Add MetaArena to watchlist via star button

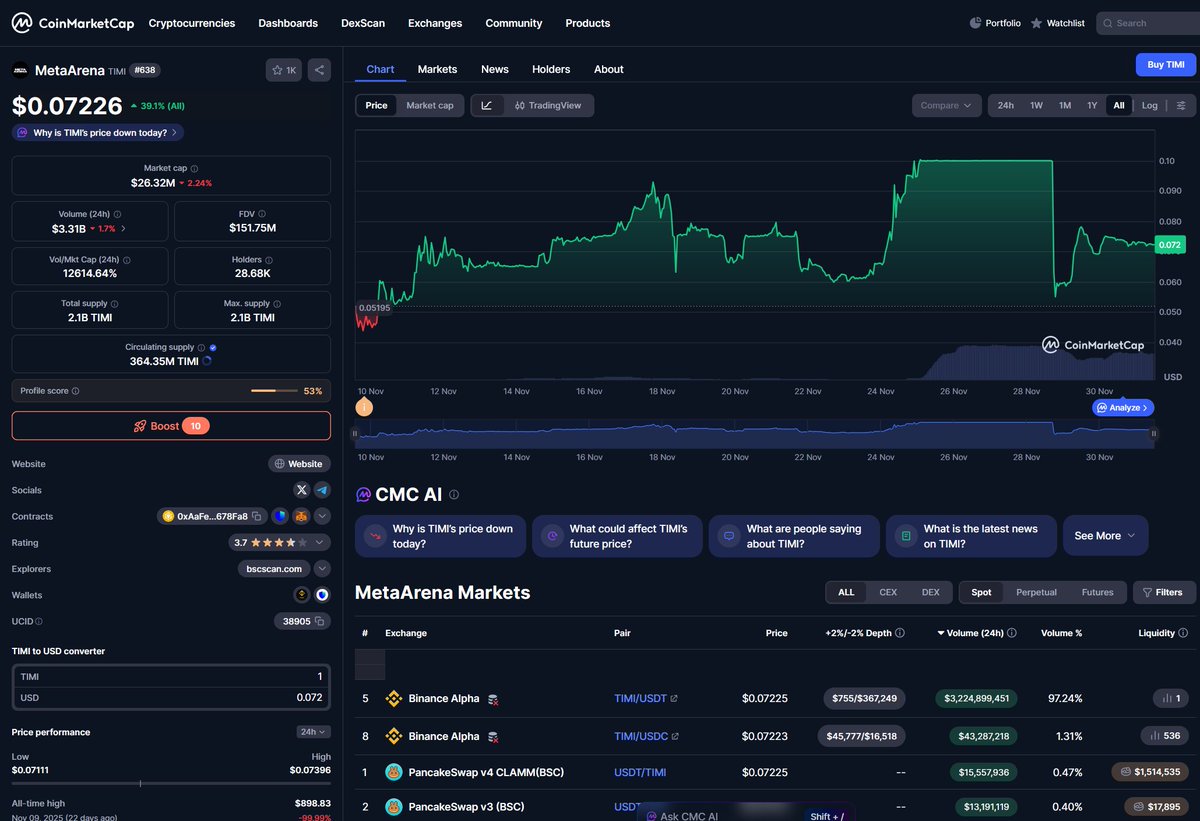[x=284, y=70]
